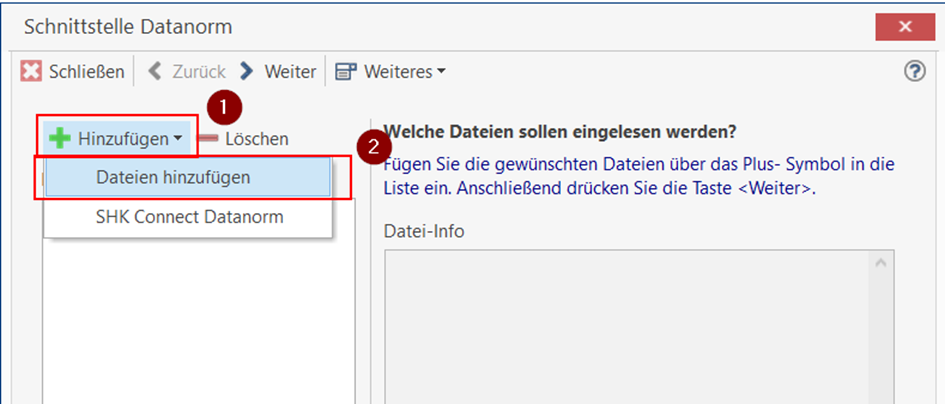Click the Weiteres text label
The height and width of the screenshot is (404, 945).
point(398,72)
